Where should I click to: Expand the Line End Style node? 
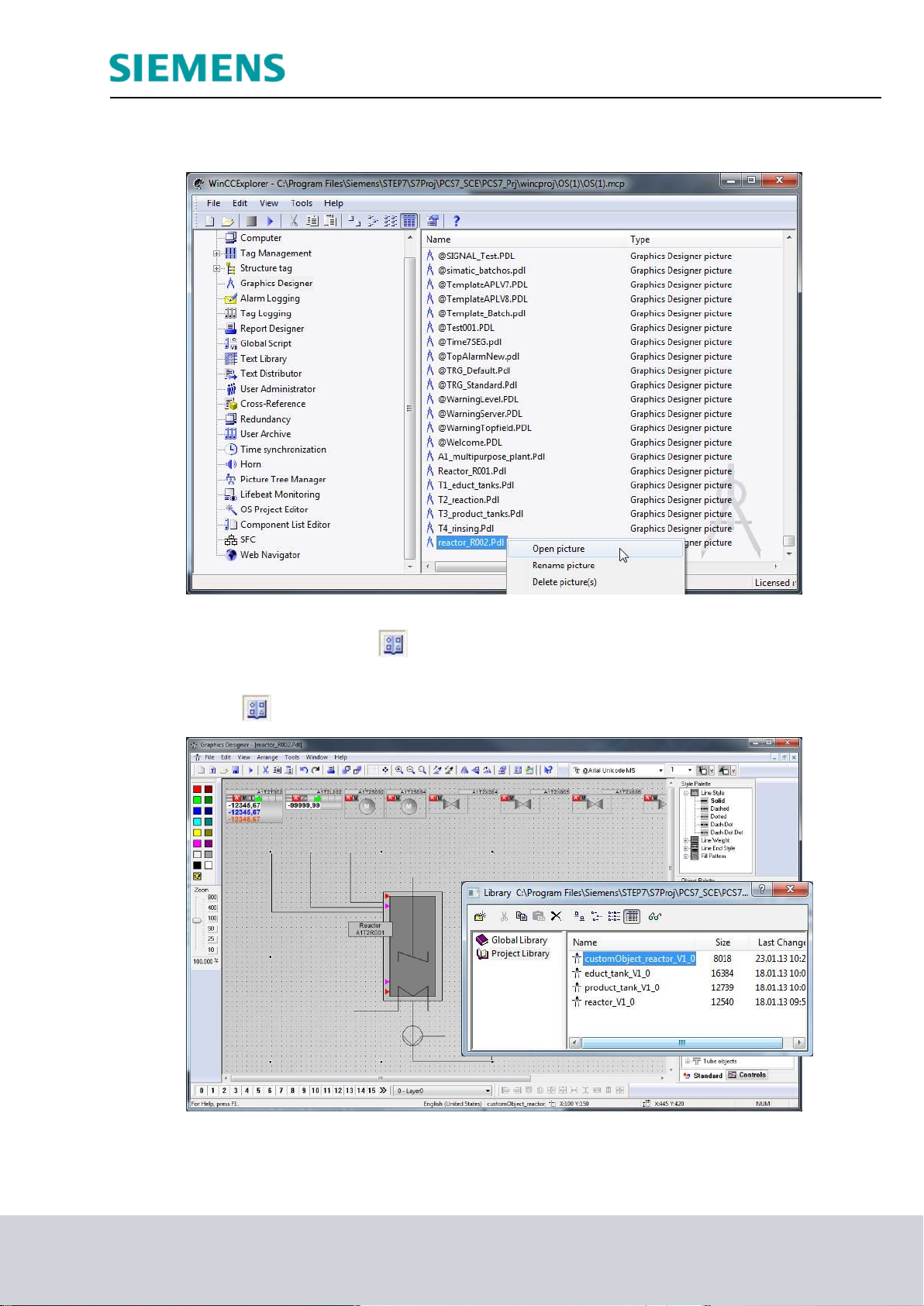[686, 849]
